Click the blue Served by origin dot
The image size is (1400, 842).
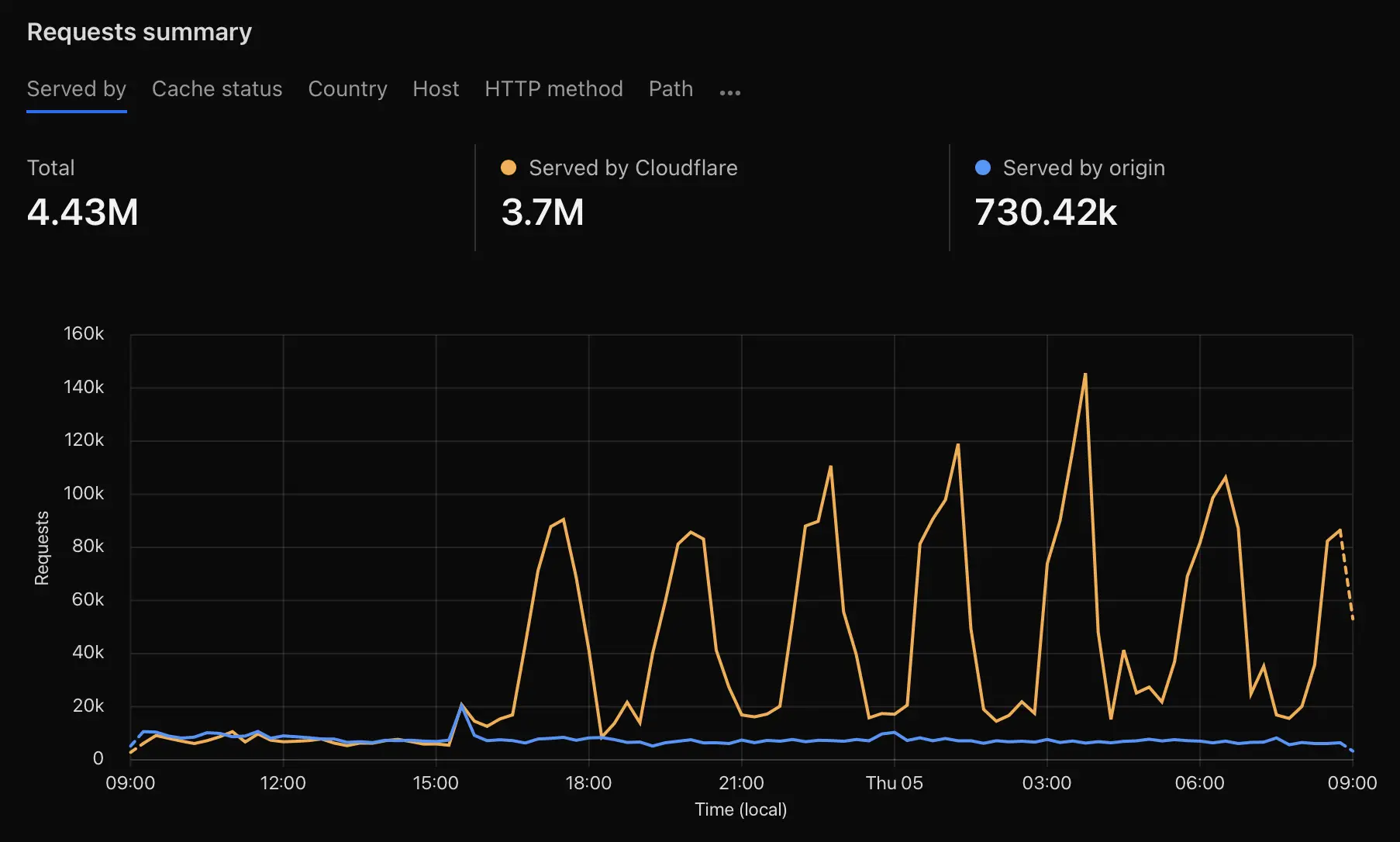(x=982, y=167)
